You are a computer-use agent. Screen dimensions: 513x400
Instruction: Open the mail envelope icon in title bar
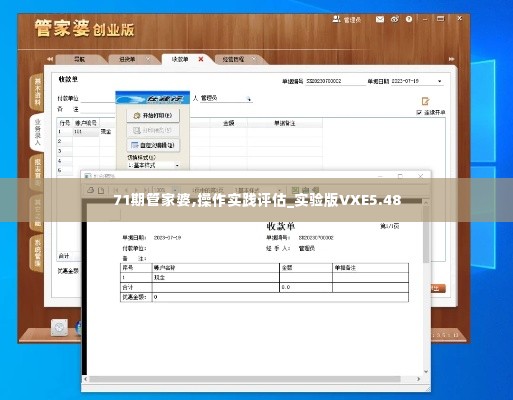click(380, 19)
